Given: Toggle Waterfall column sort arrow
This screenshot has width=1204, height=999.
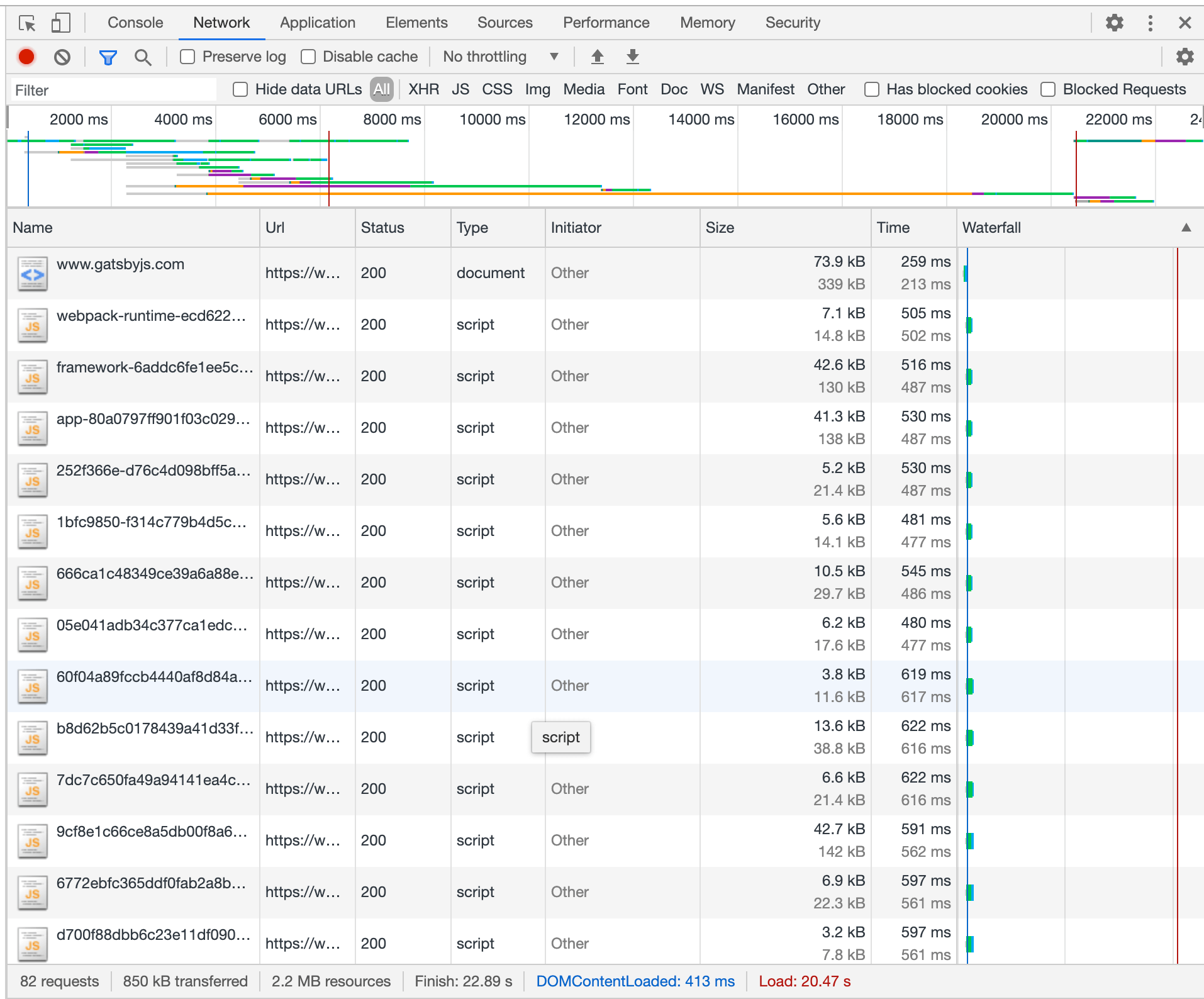Looking at the screenshot, I should coord(1186,228).
